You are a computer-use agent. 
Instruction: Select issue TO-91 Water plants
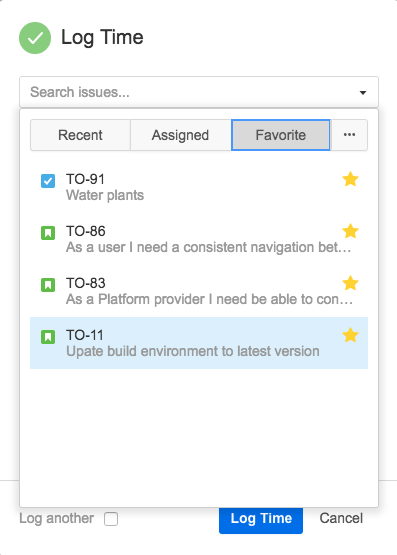tap(199, 187)
